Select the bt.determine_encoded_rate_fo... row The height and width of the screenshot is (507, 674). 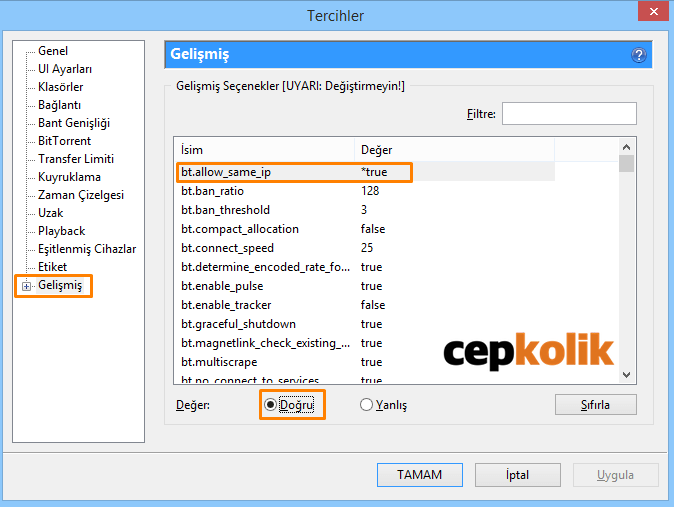coord(365,267)
